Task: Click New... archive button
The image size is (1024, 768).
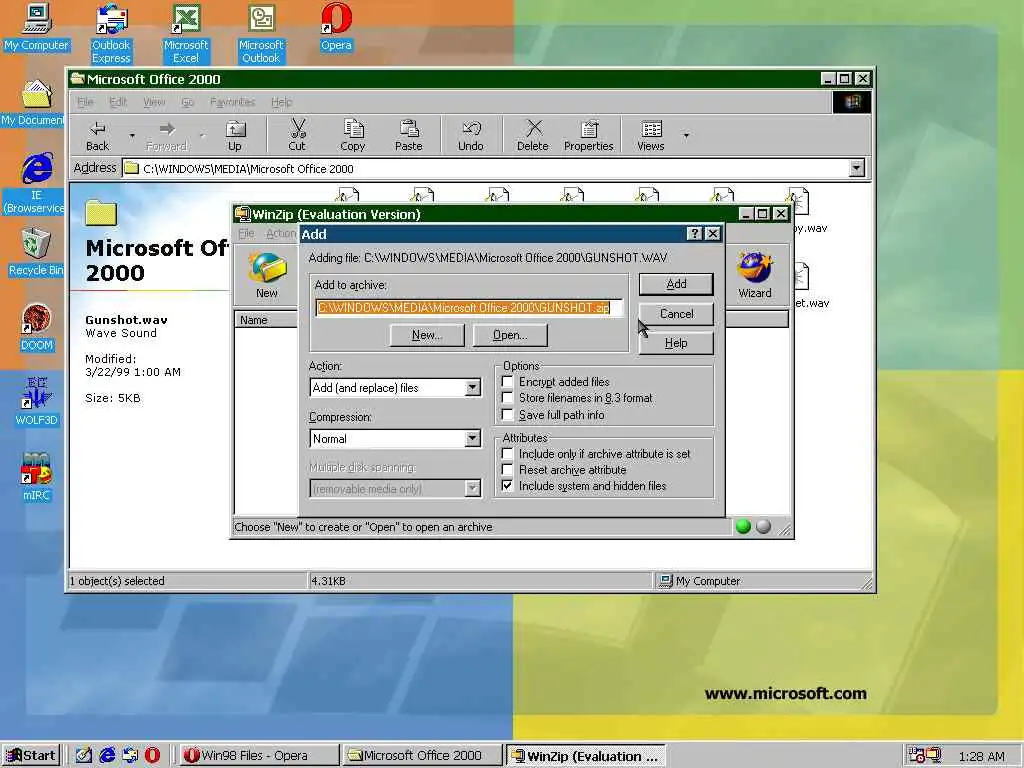Action: coord(427,335)
